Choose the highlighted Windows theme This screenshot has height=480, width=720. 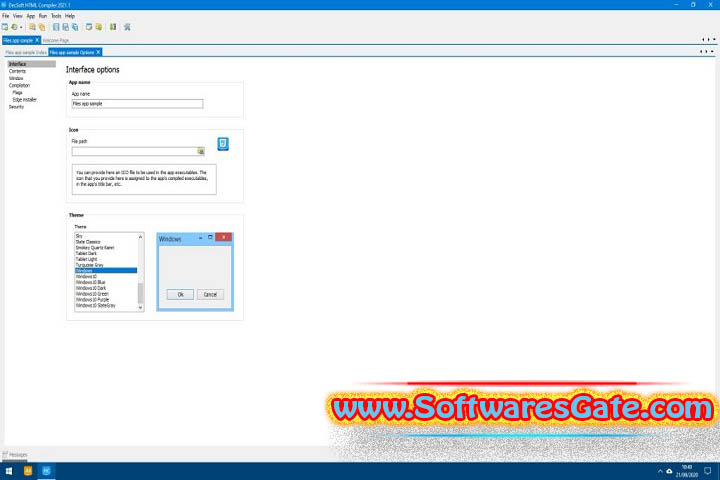[106, 271]
